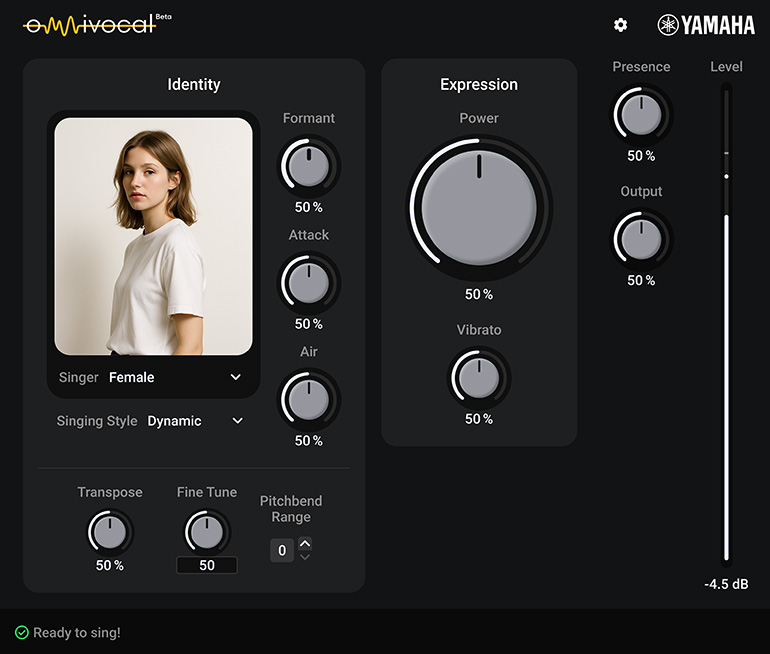The width and height of the screenshot is (770, 654).
Task: Click the large Power knob
Action: (479, 208)
